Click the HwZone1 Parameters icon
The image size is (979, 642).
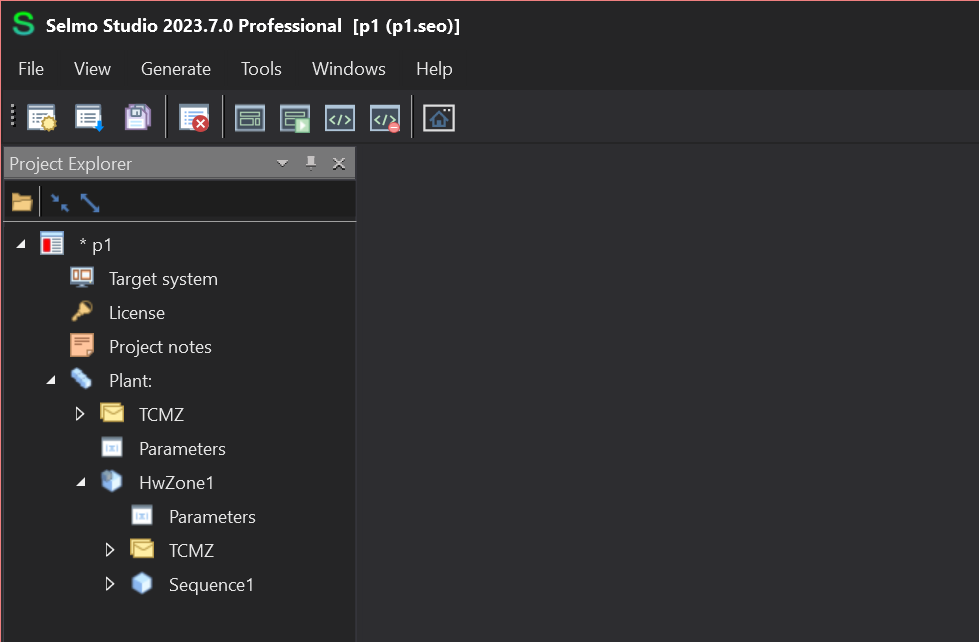tap(142, 516)
